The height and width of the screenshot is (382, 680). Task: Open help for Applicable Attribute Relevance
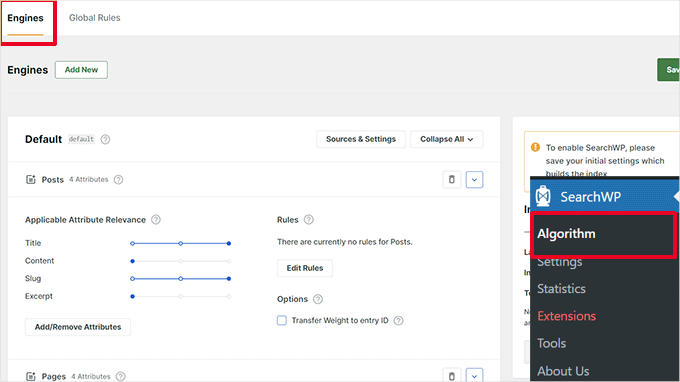[156, 219]
